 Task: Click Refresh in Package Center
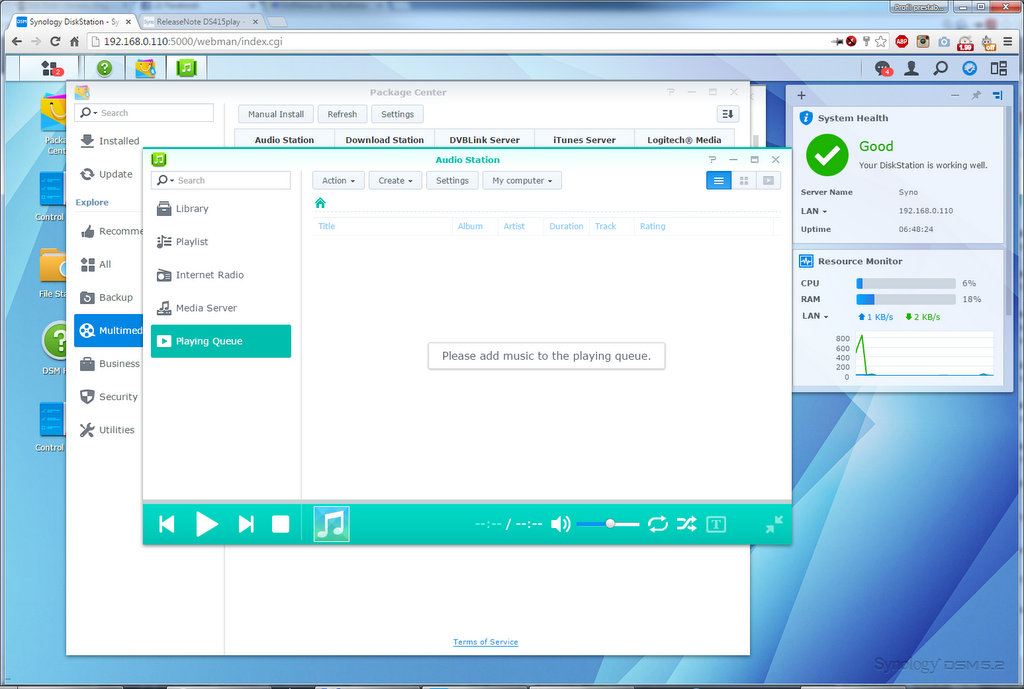[x=342, y=114]
